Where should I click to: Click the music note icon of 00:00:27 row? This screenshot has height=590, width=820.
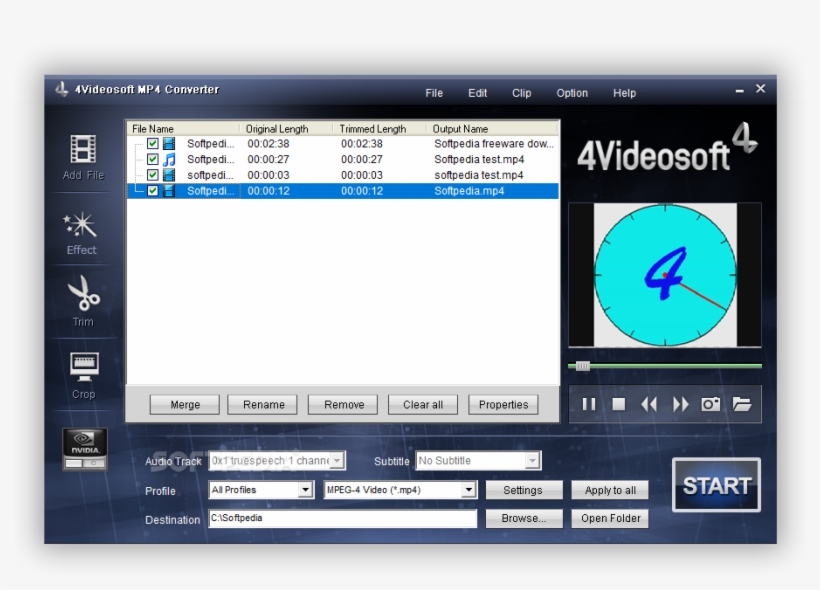(x=168, y=159)
